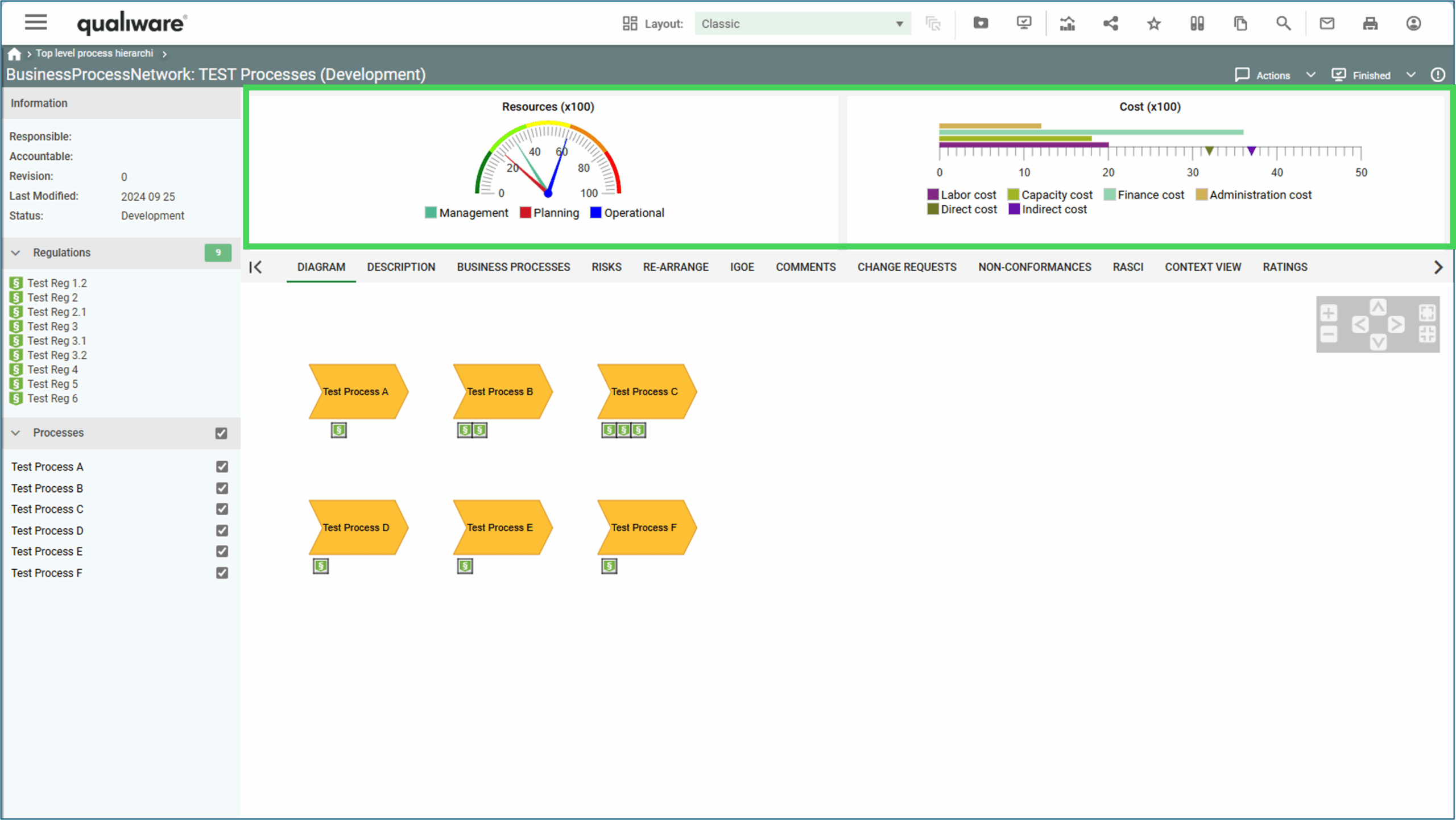Click the printer icon

(x=1370, y=23)
